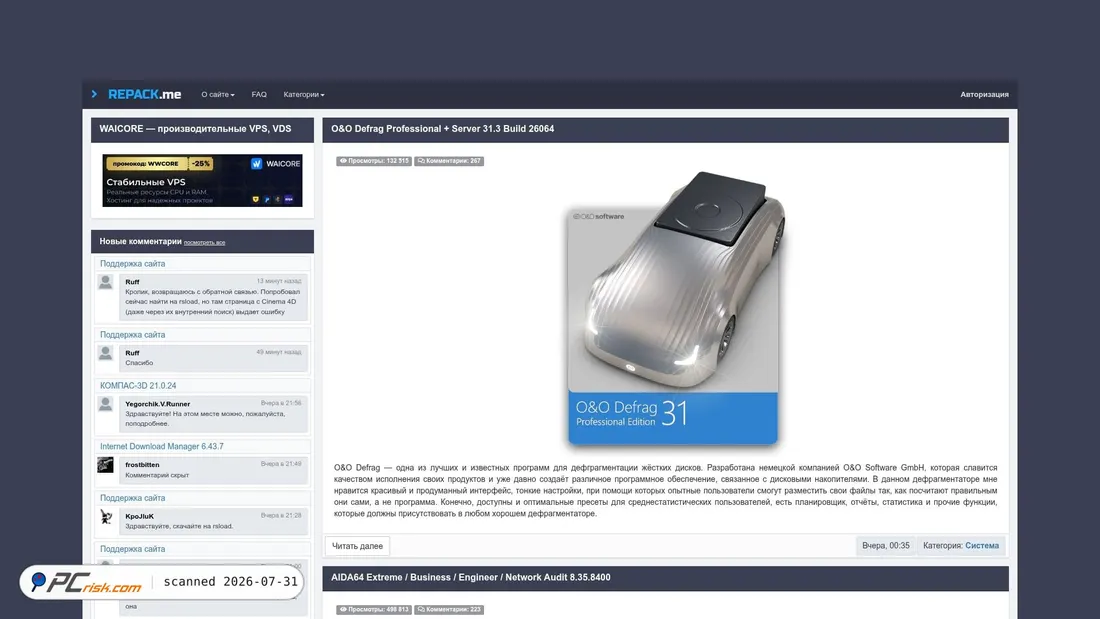Click the Просмотры: 132 515 views badge

[x=374, y=161]
